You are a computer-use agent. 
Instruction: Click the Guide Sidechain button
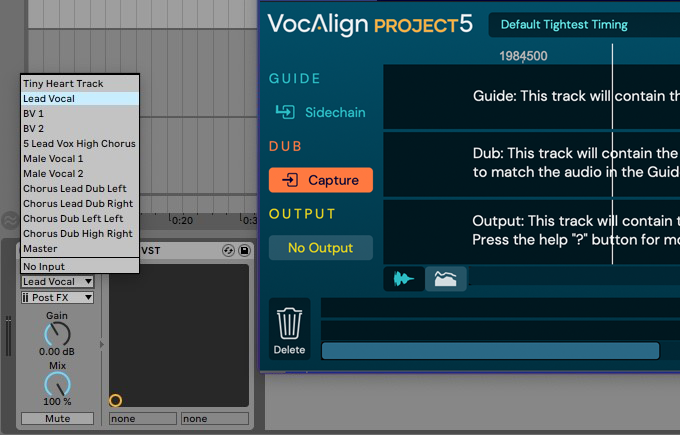(320, 113)
